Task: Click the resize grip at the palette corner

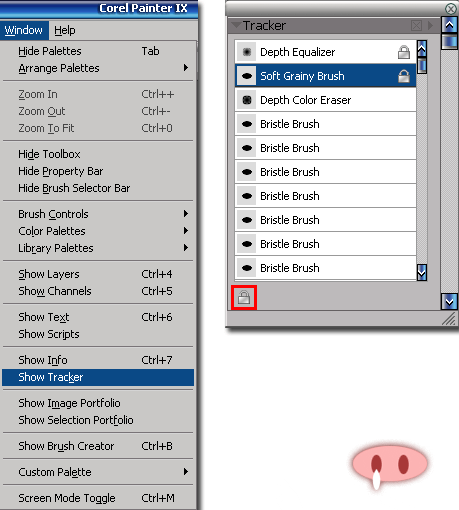Action: click(449, 319)
